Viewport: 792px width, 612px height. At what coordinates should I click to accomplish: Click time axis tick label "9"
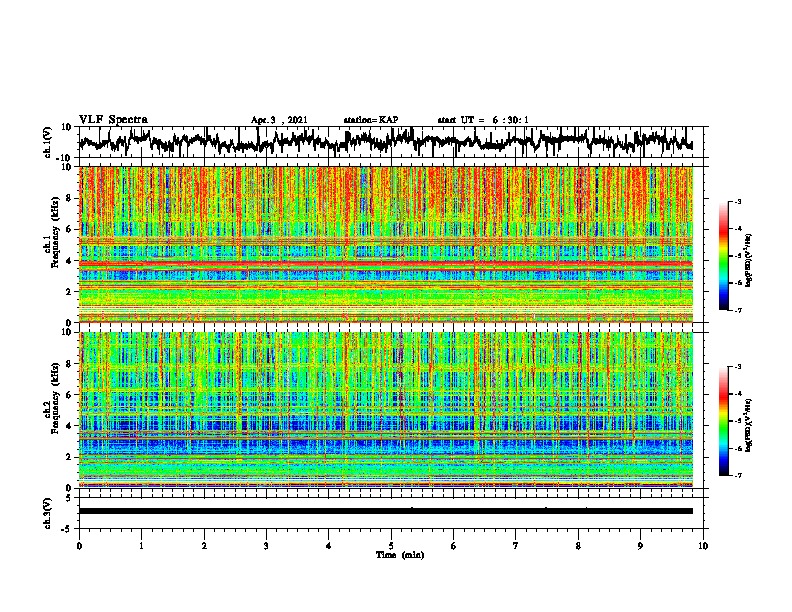[x=640, y=546]
